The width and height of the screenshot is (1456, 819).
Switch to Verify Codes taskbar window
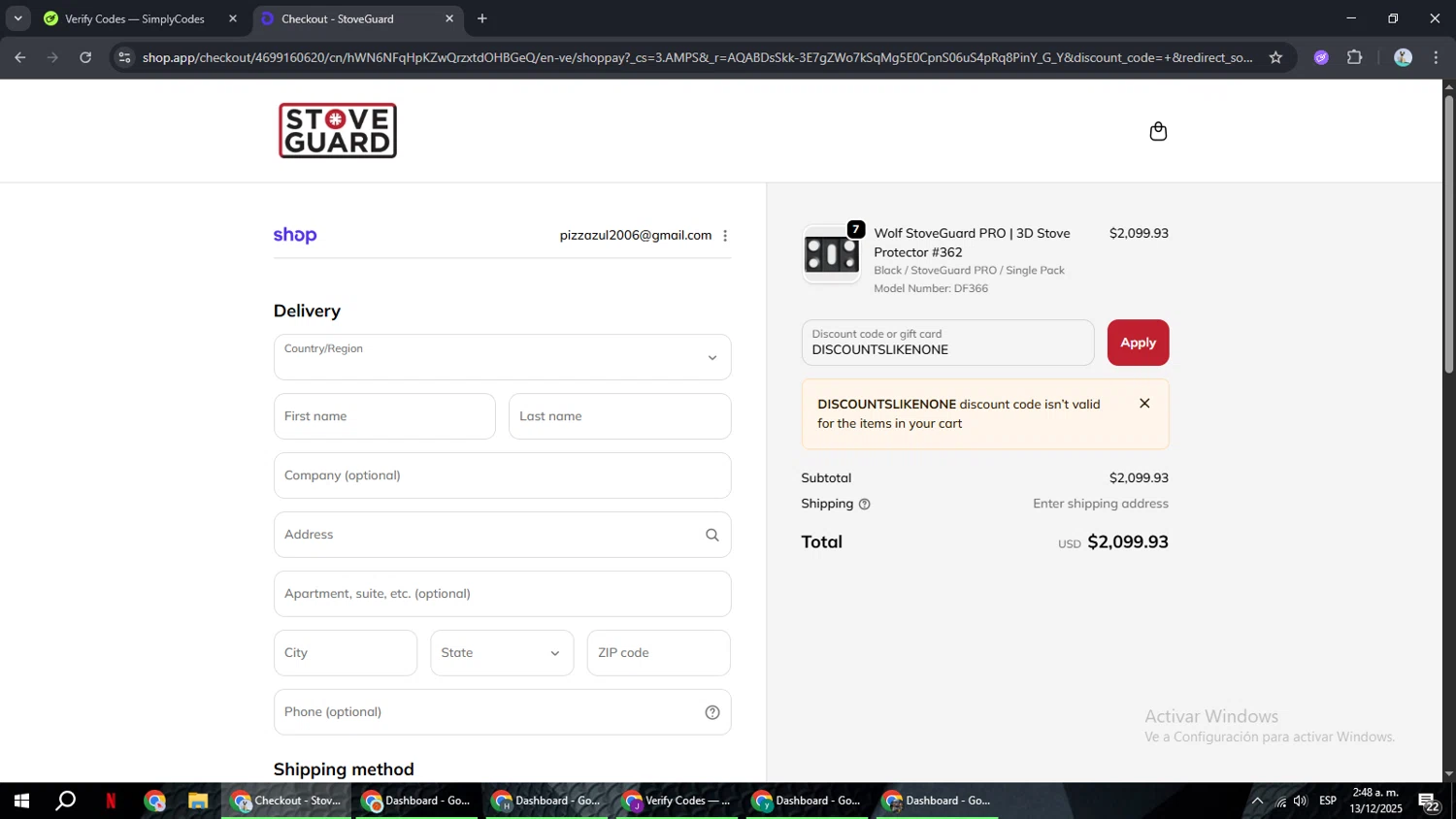point(677,802)
